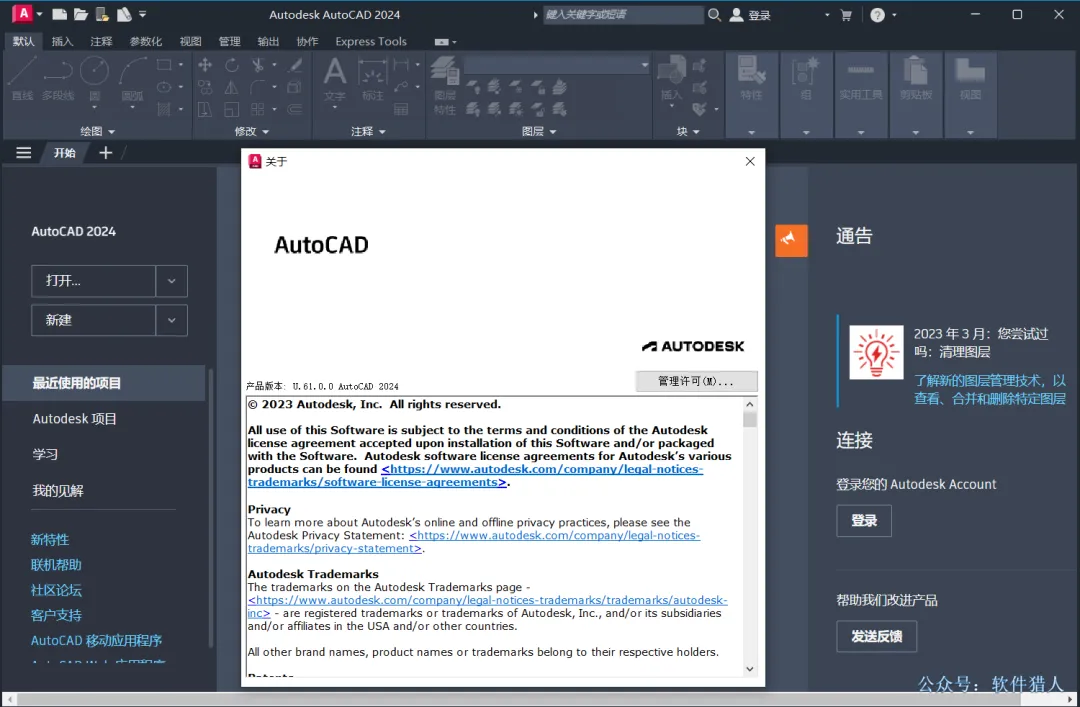Switch to the 插入 ribbon tab
This screenshot has height=707, width=1080.
(62, 41)
